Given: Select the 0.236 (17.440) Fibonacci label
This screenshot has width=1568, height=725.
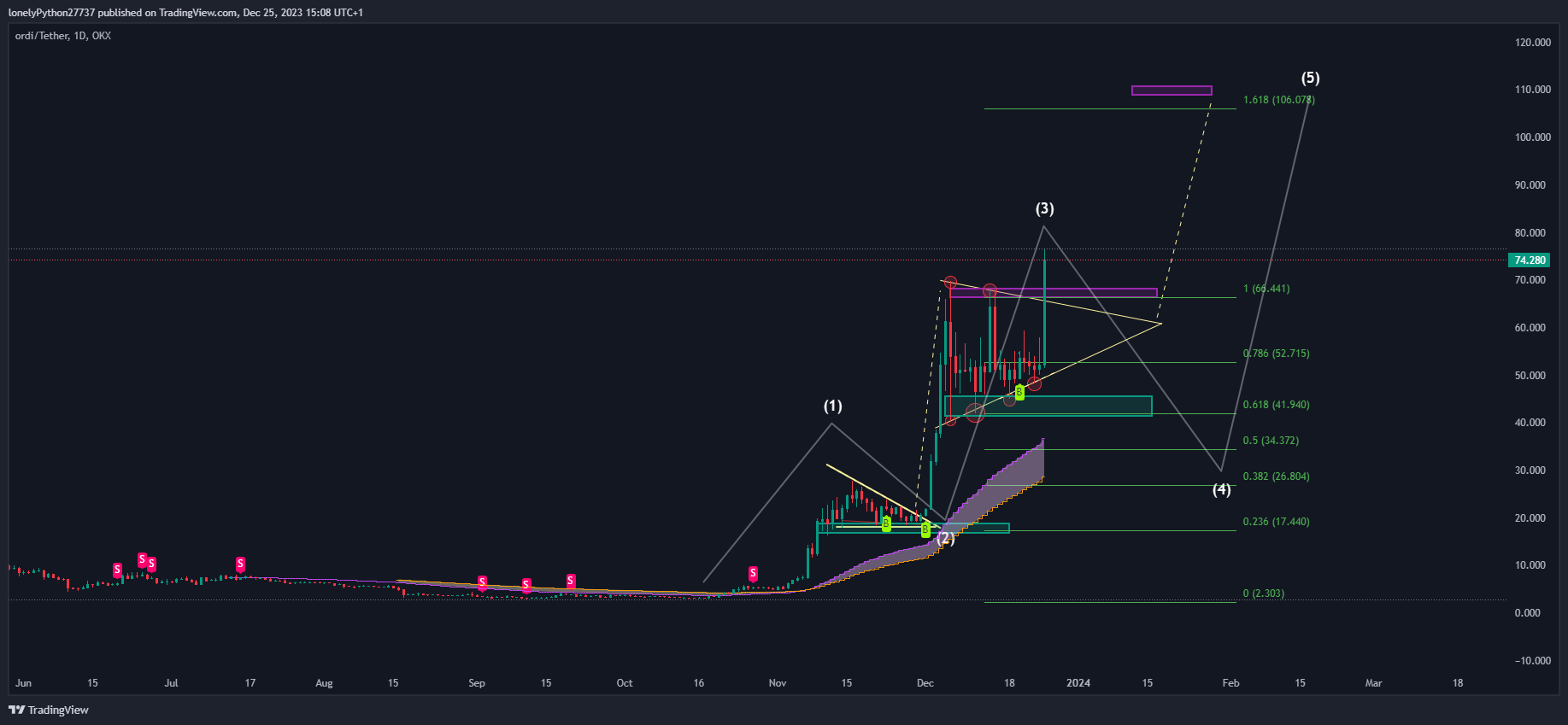Looking at the screenshot, I should (1276, 522).
